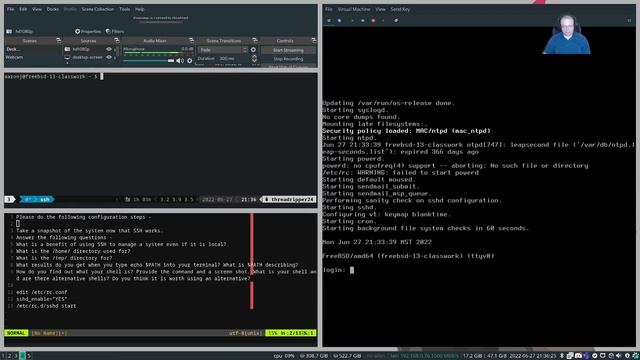Open Bluetooth tray icon
The height and width of the screenshot is (360, 640).
562,356
